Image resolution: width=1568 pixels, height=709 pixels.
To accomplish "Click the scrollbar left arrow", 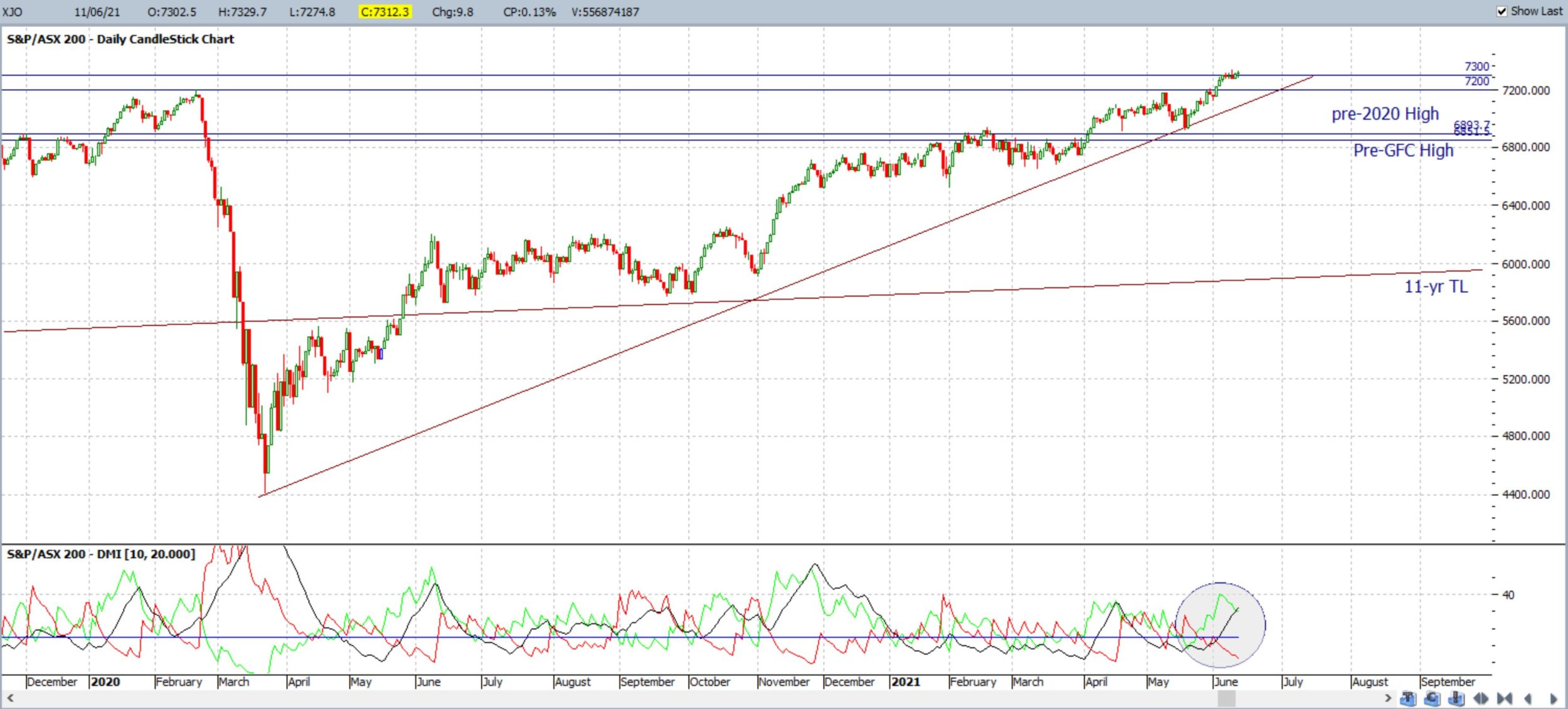I will pos(10,698).
